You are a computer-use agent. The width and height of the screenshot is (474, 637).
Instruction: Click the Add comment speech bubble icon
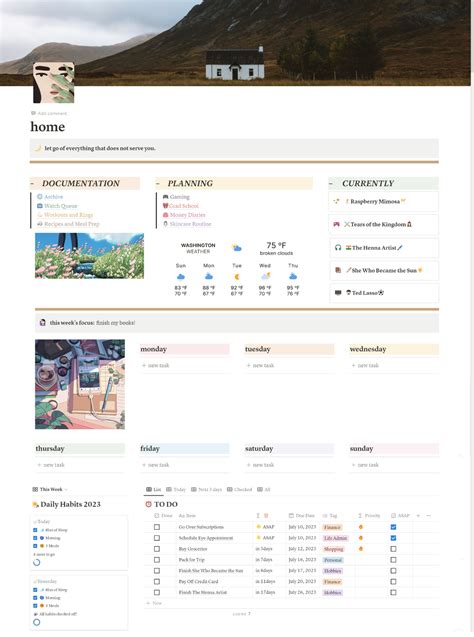tap(33, 113)
